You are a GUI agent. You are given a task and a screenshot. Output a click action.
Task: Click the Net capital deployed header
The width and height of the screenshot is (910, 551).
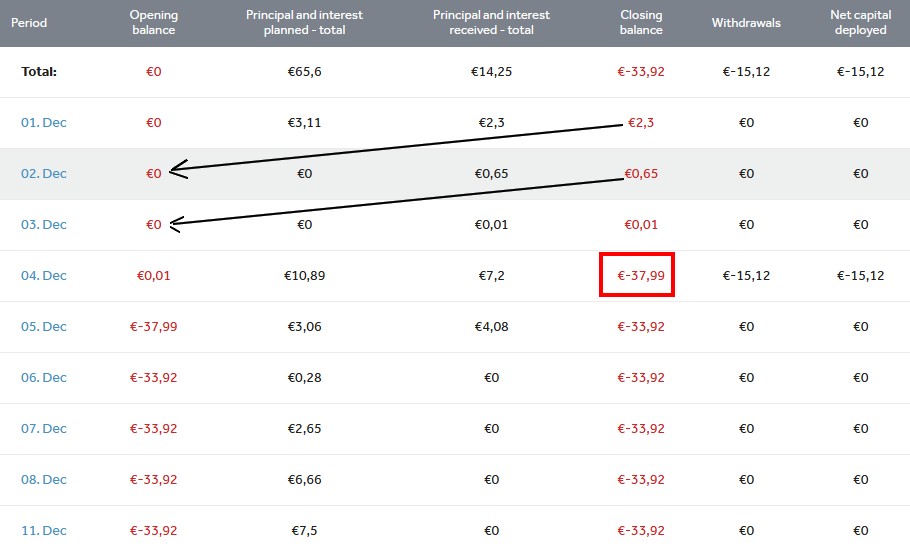[860, 23]
